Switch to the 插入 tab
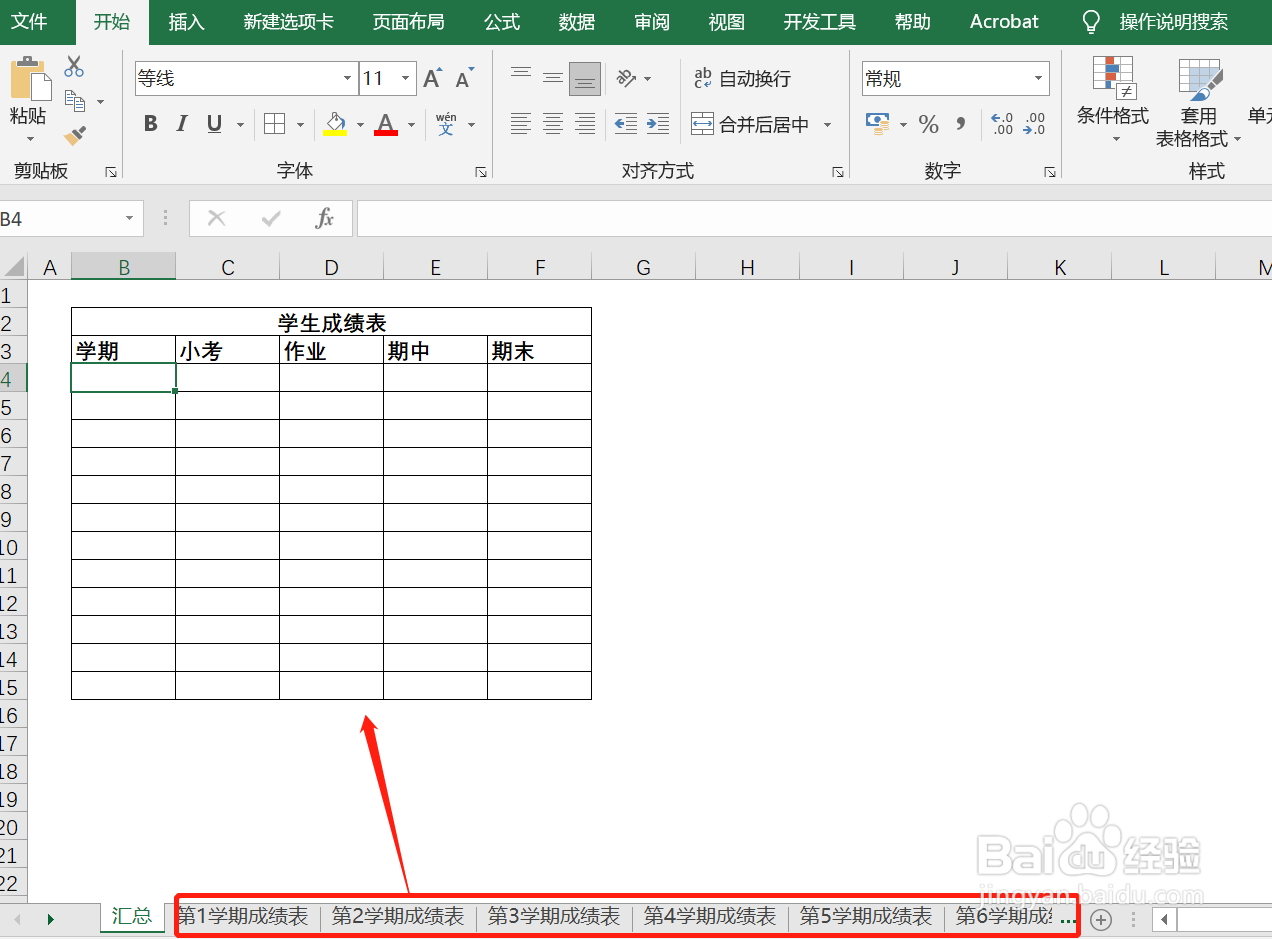This screenshot has height=939, width=1272. 186,22
